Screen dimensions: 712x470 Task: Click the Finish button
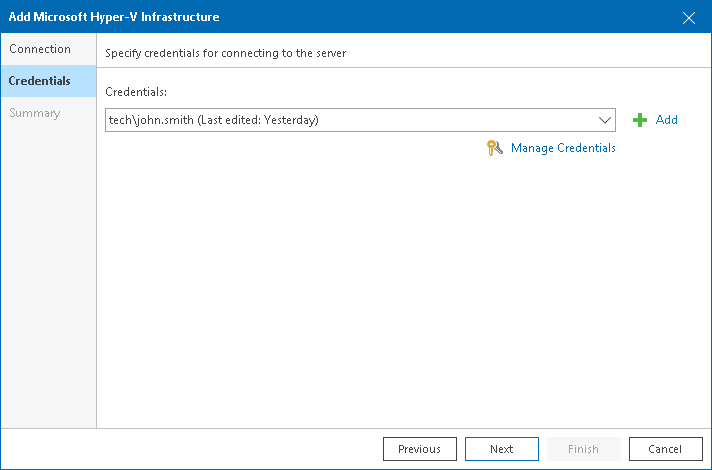pyautogui.click(x=583, y=449)
